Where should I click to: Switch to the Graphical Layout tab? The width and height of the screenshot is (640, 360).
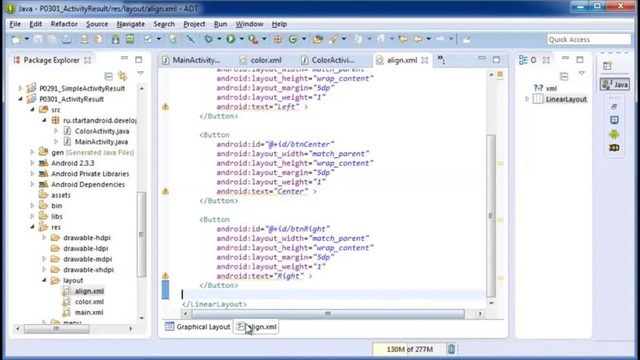pos(198,327)
